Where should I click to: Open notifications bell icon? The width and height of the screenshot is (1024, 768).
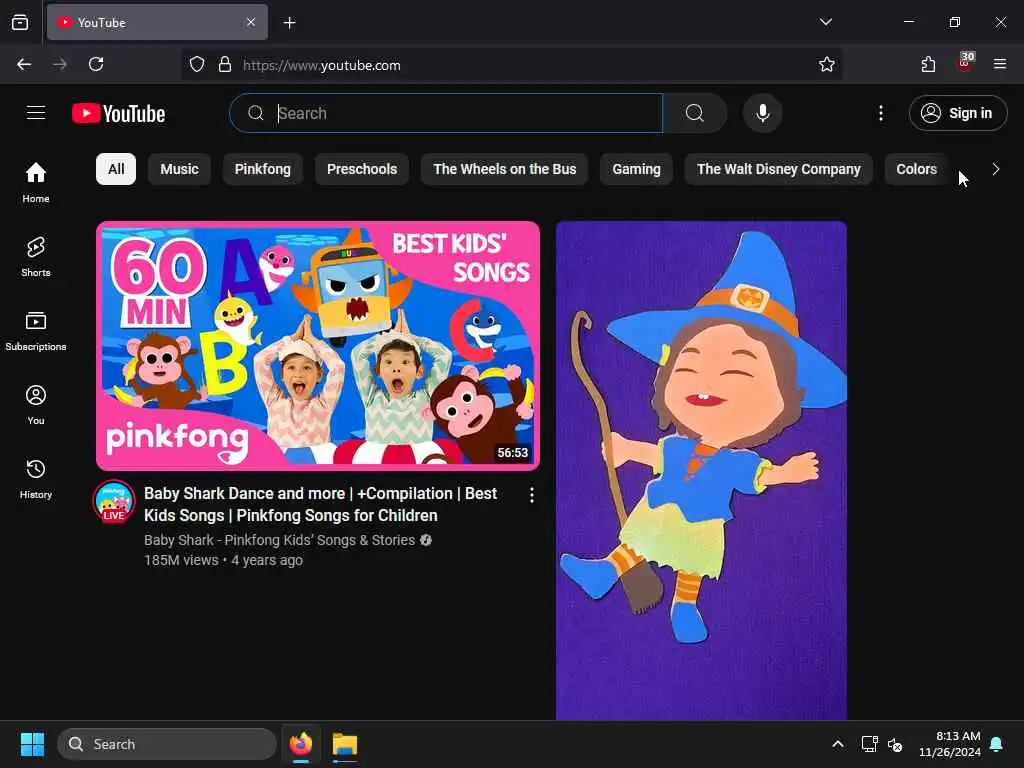[997, 744]
